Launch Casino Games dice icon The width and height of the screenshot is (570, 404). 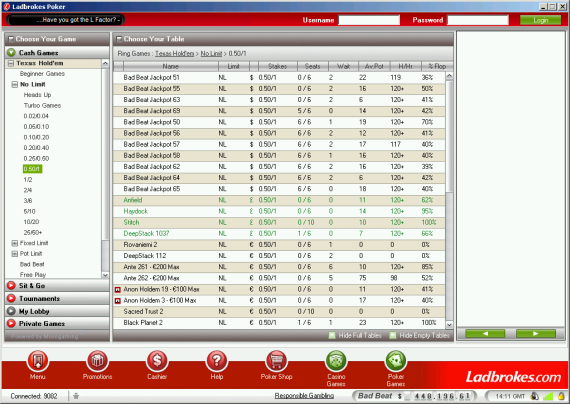(x=336, y=361)
